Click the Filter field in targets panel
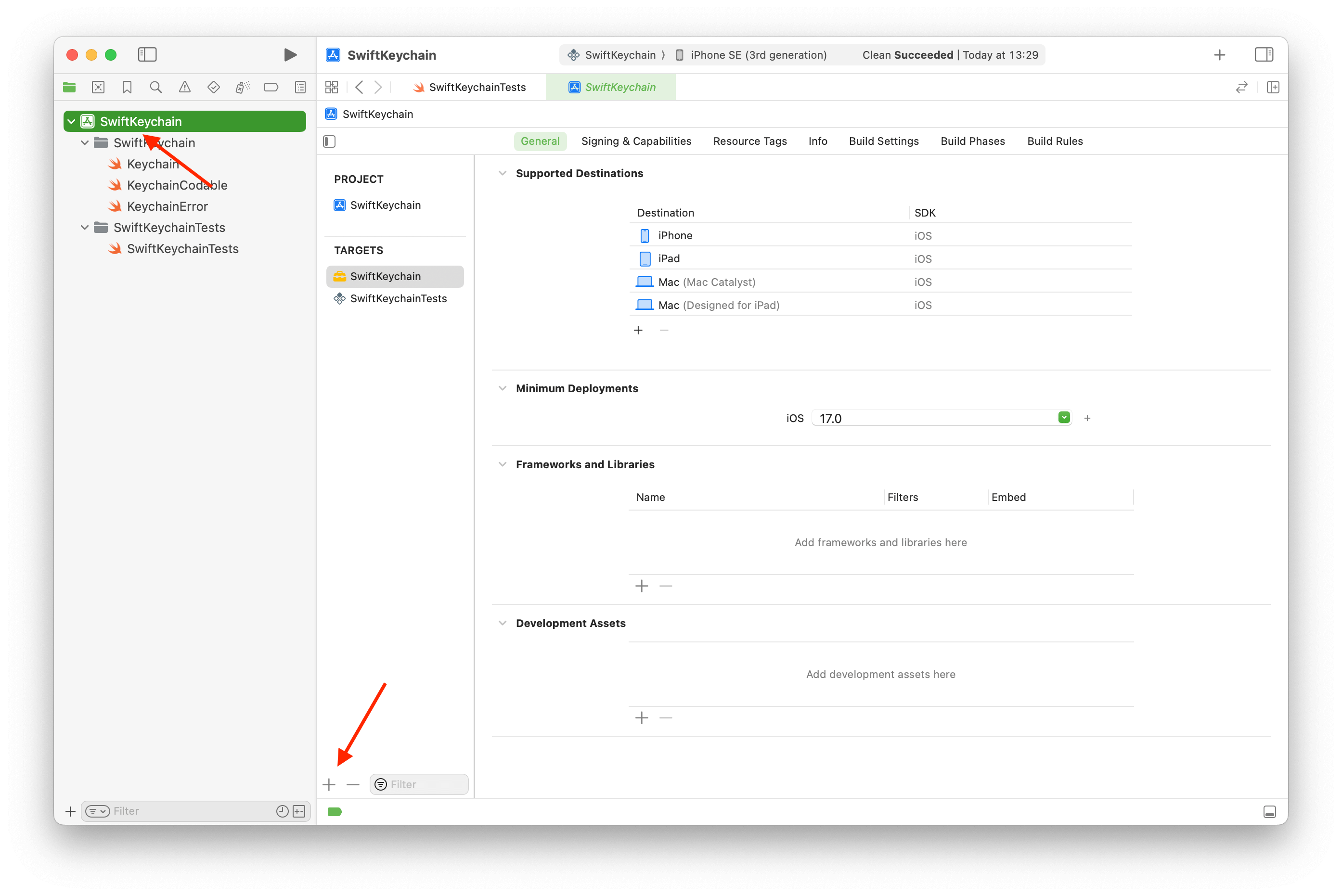The width and height of the screenshot is (1342, 896). point(421,784)
